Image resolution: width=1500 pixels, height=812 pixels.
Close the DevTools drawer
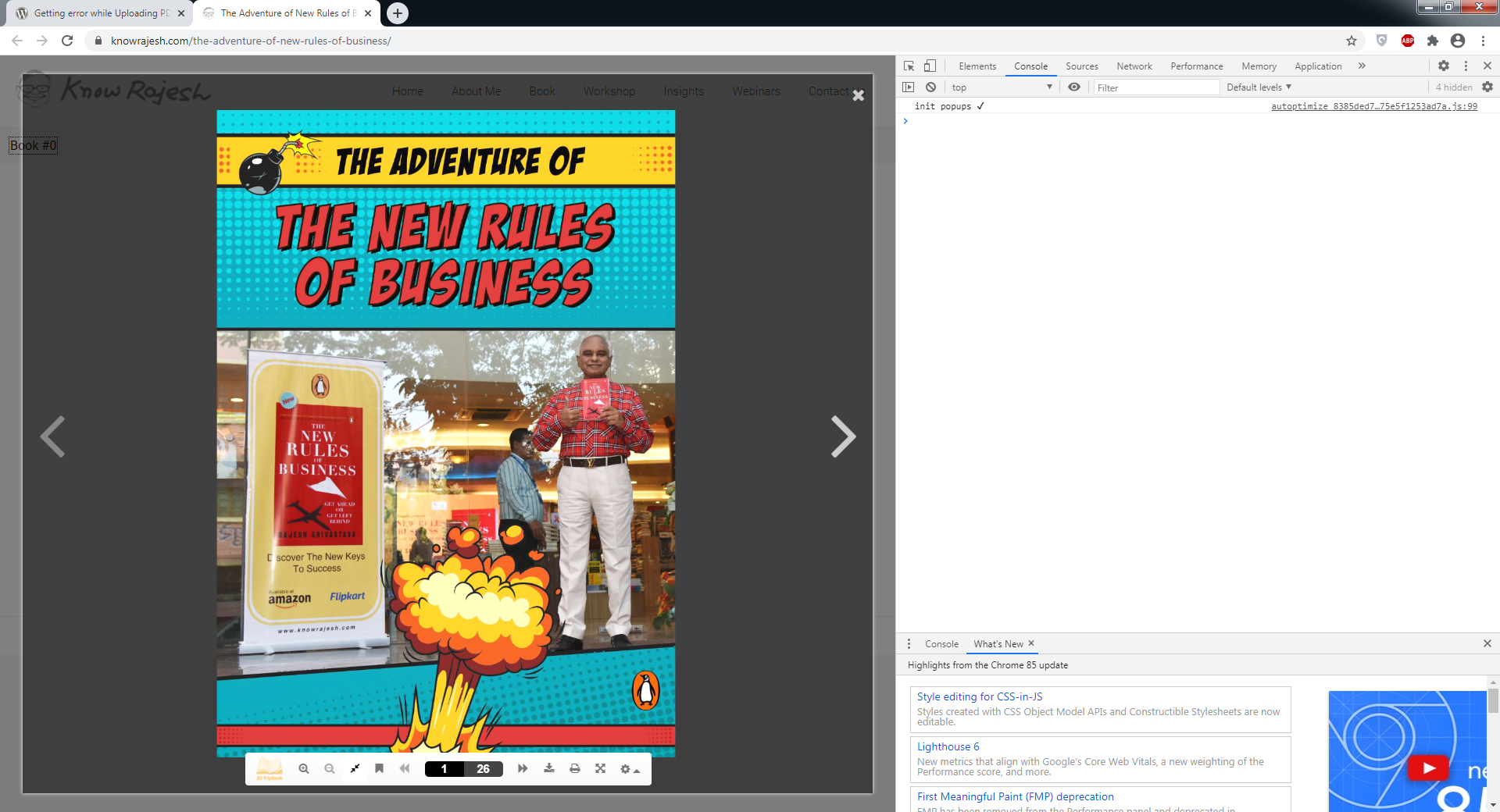click(1487, 643)
